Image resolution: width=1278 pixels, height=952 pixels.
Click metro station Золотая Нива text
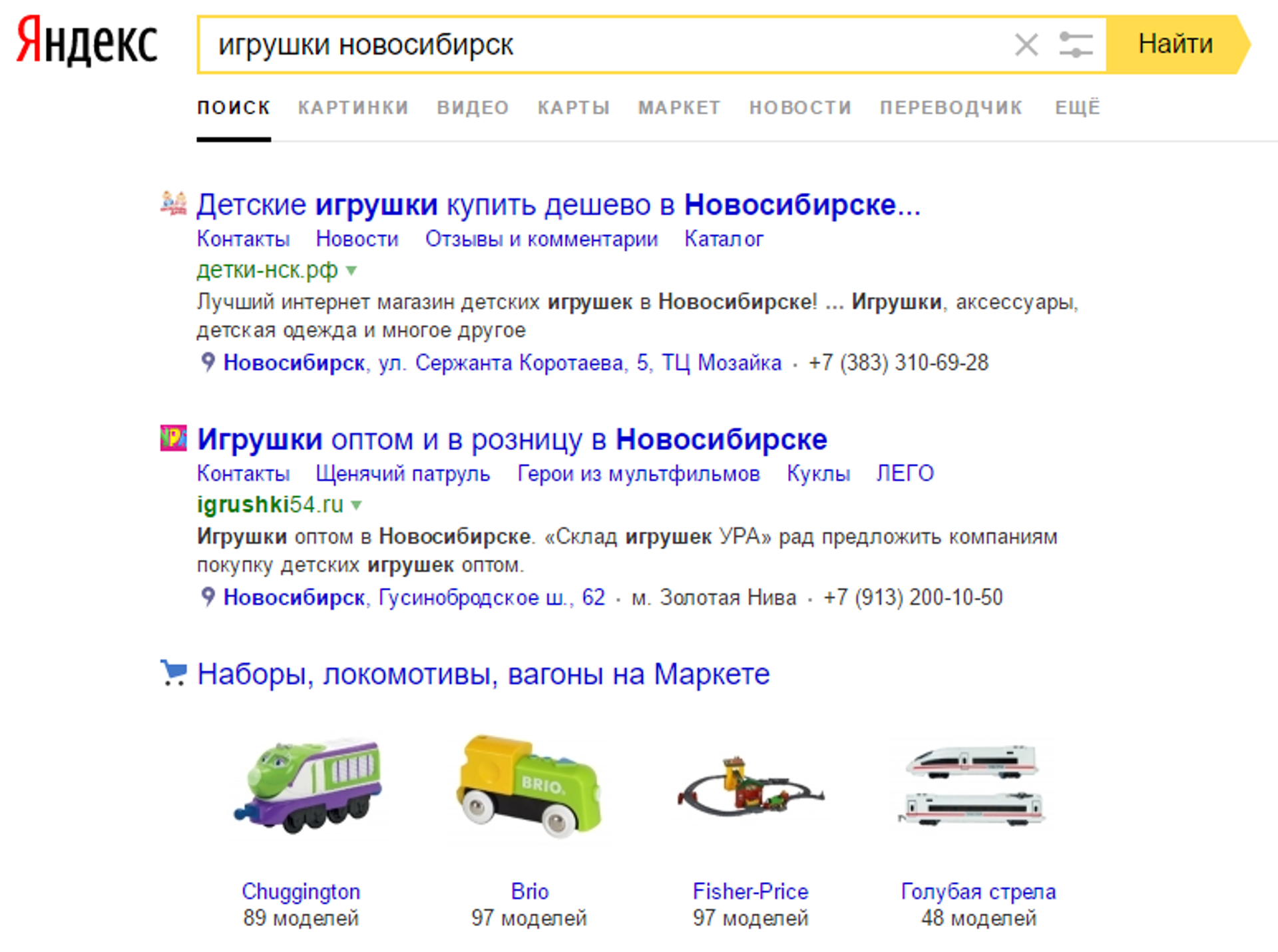tap(714, 597)
